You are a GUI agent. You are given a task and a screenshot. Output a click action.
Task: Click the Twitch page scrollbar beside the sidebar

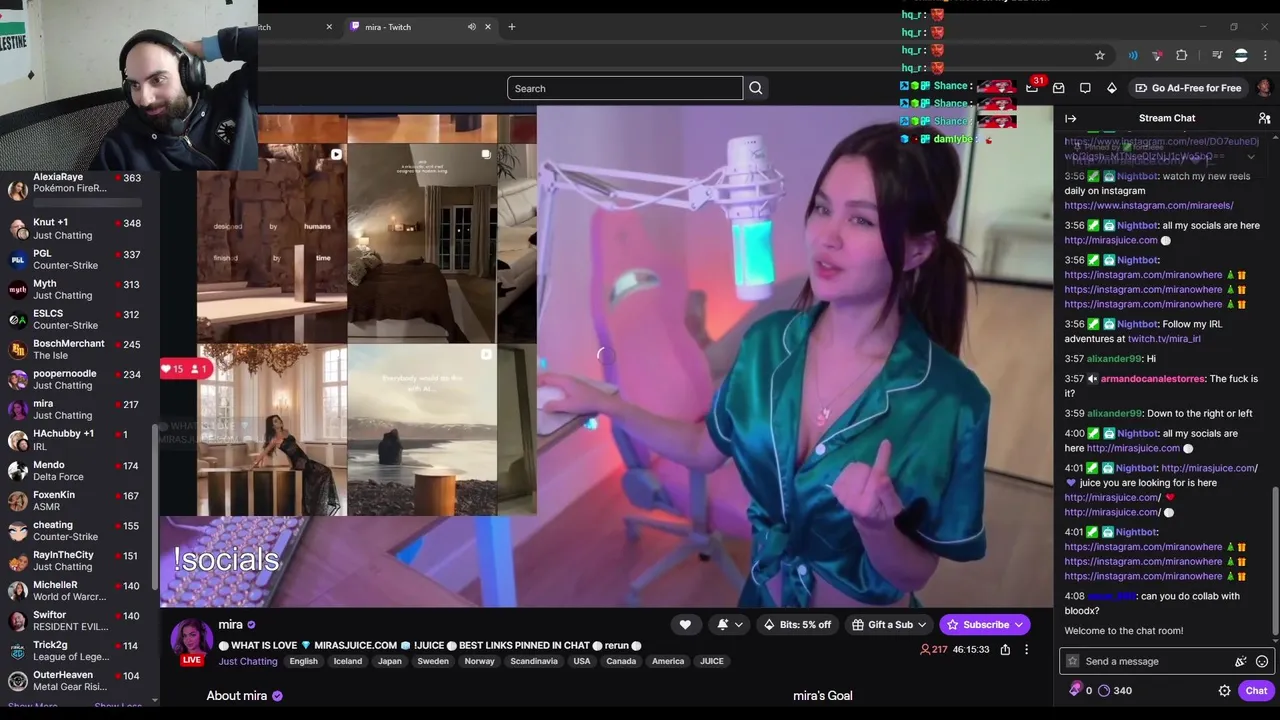click(x=154, y=505)
